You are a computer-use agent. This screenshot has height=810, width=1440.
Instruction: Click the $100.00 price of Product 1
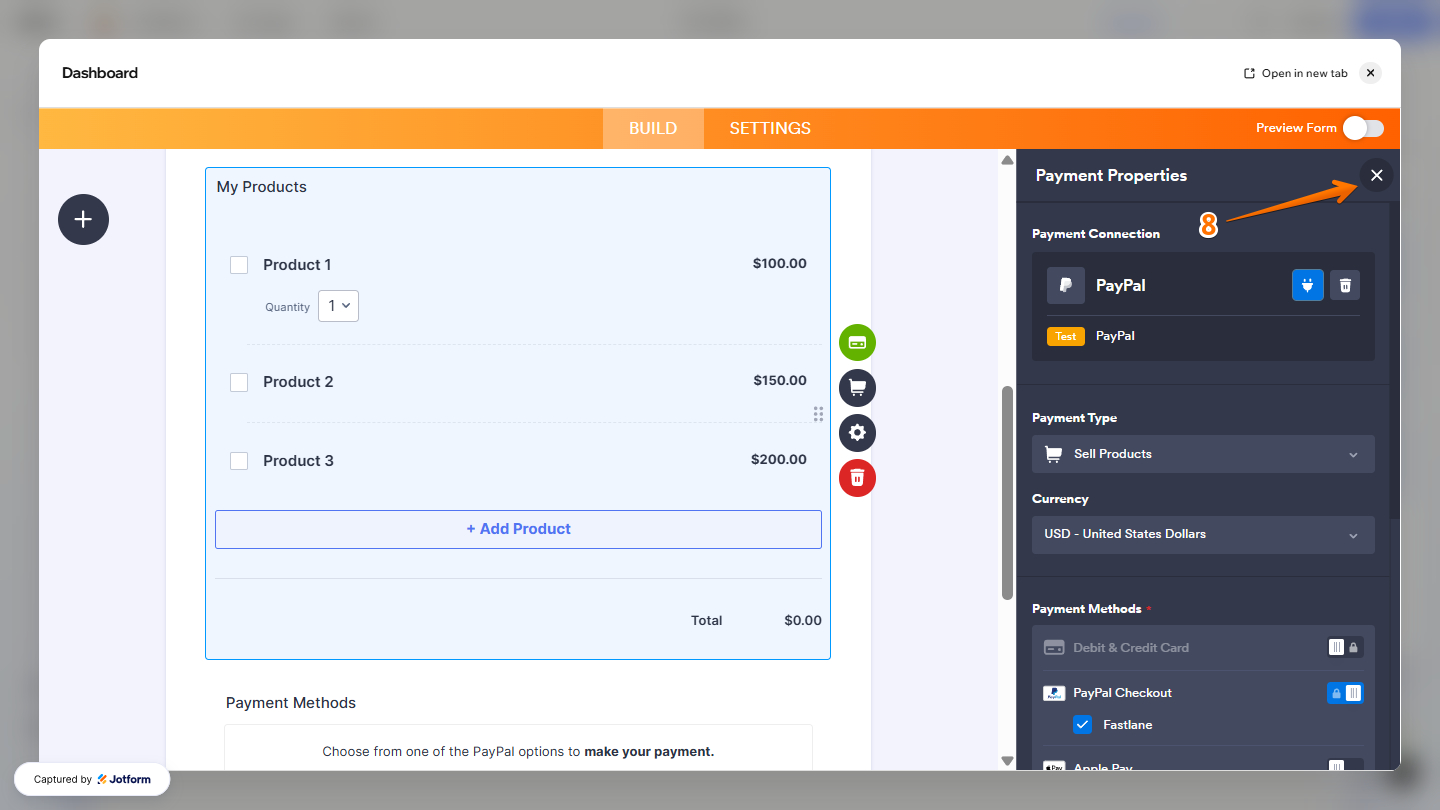coord(780,264)
